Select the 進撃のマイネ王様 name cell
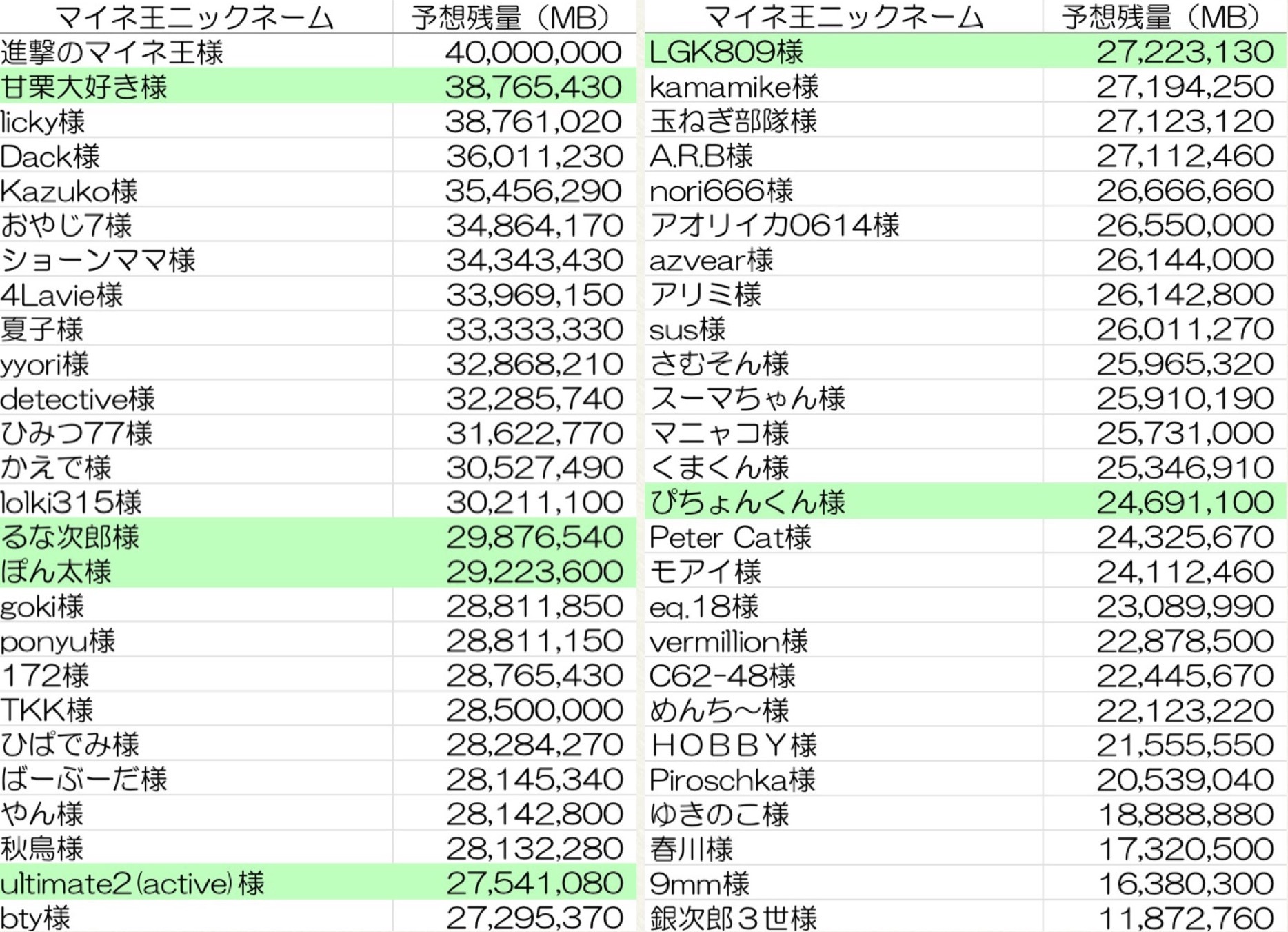Viewport: 1288px width, 932px height. (112, 52)
